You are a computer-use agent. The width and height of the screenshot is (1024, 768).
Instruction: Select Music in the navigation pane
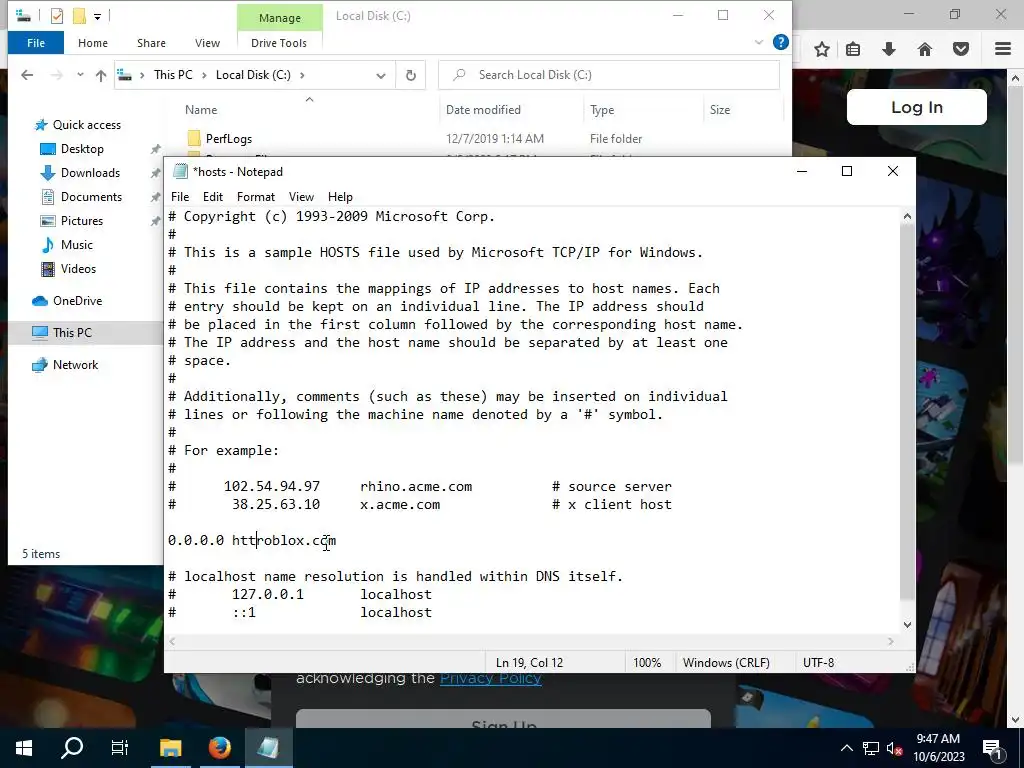[x=76, y=245]
